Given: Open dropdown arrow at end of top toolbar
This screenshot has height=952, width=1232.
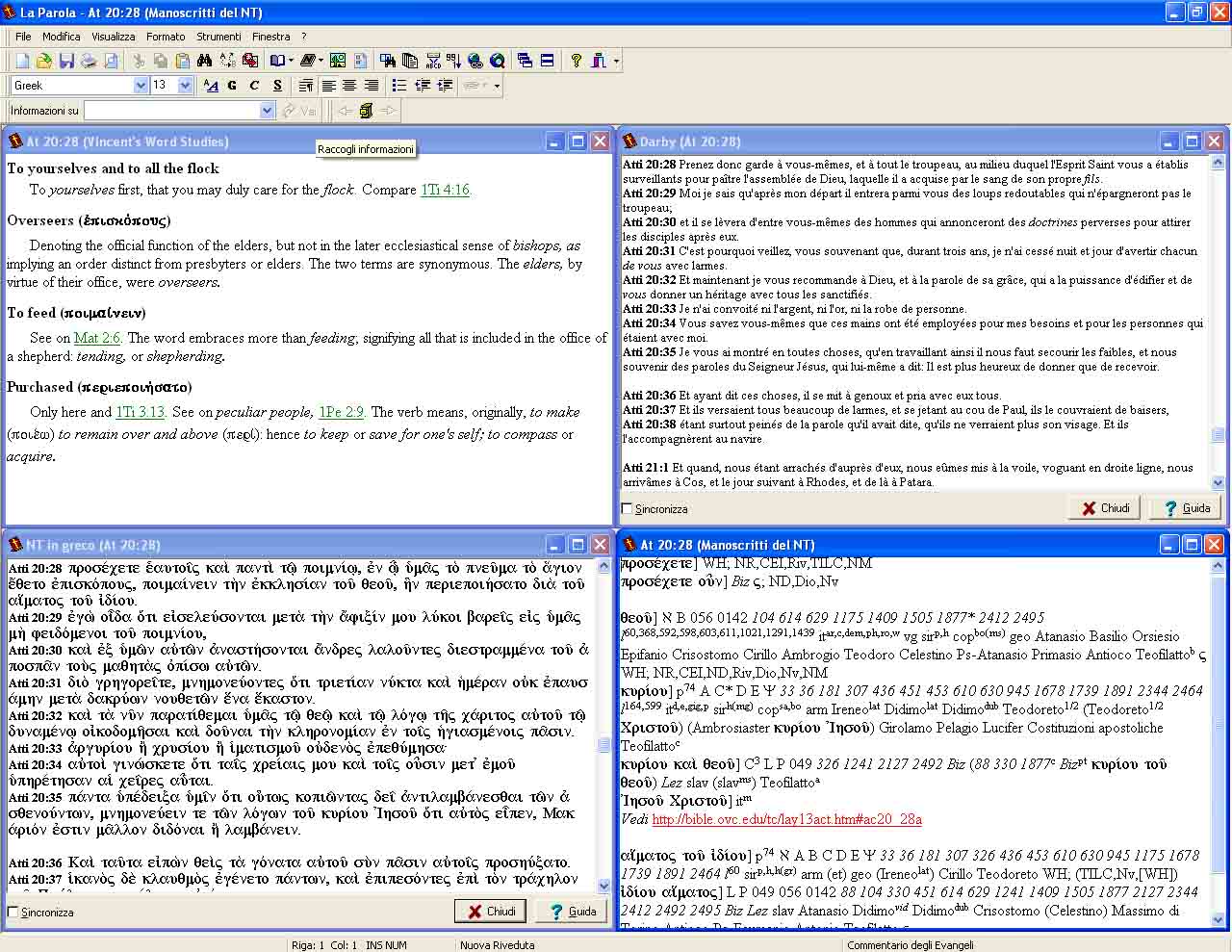Looking at the screenshot, I should 616,61.
